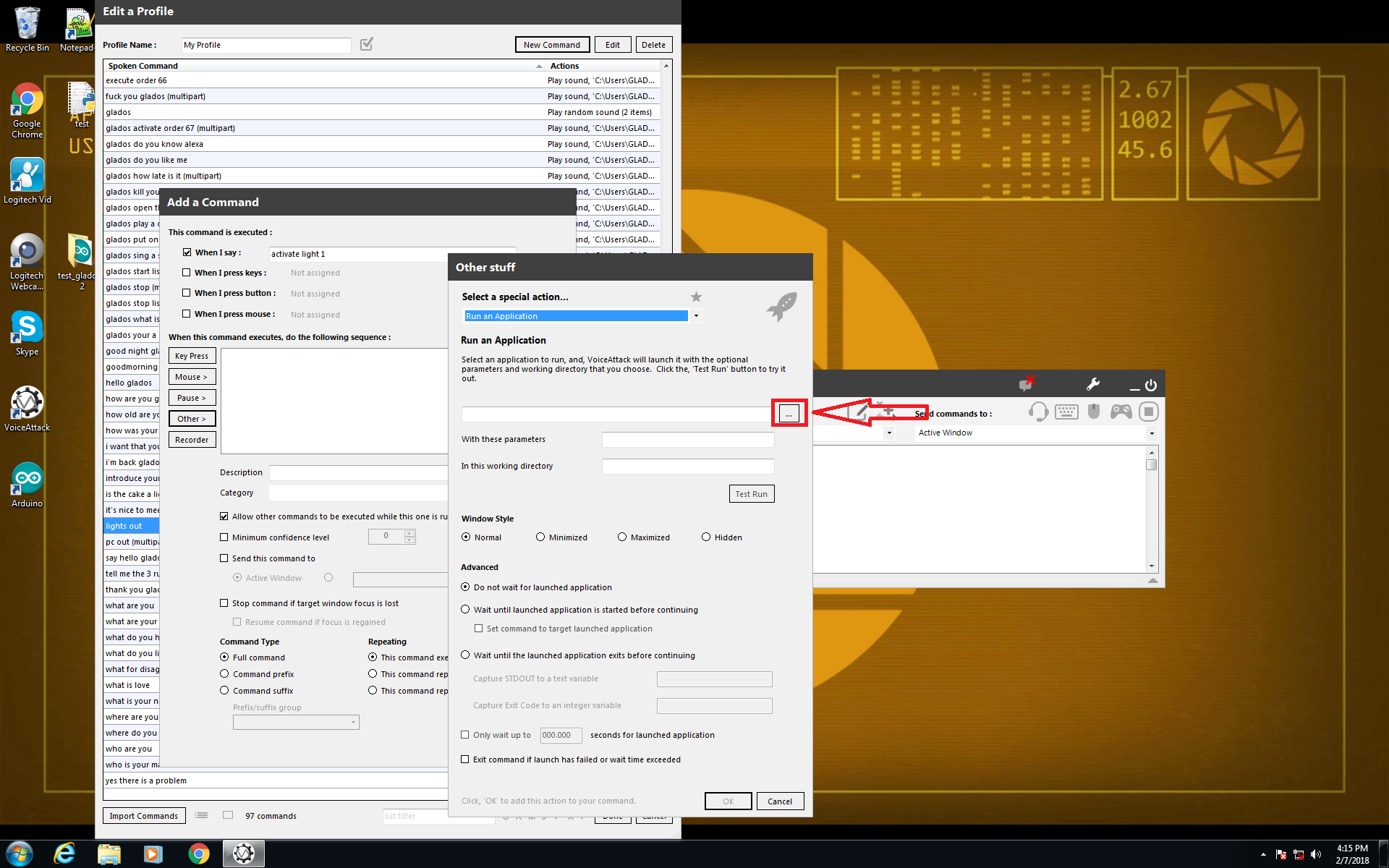Open the 'Mouse >' action menu
The height and width of the screenshot is (868, 1389).
[192, 377]
